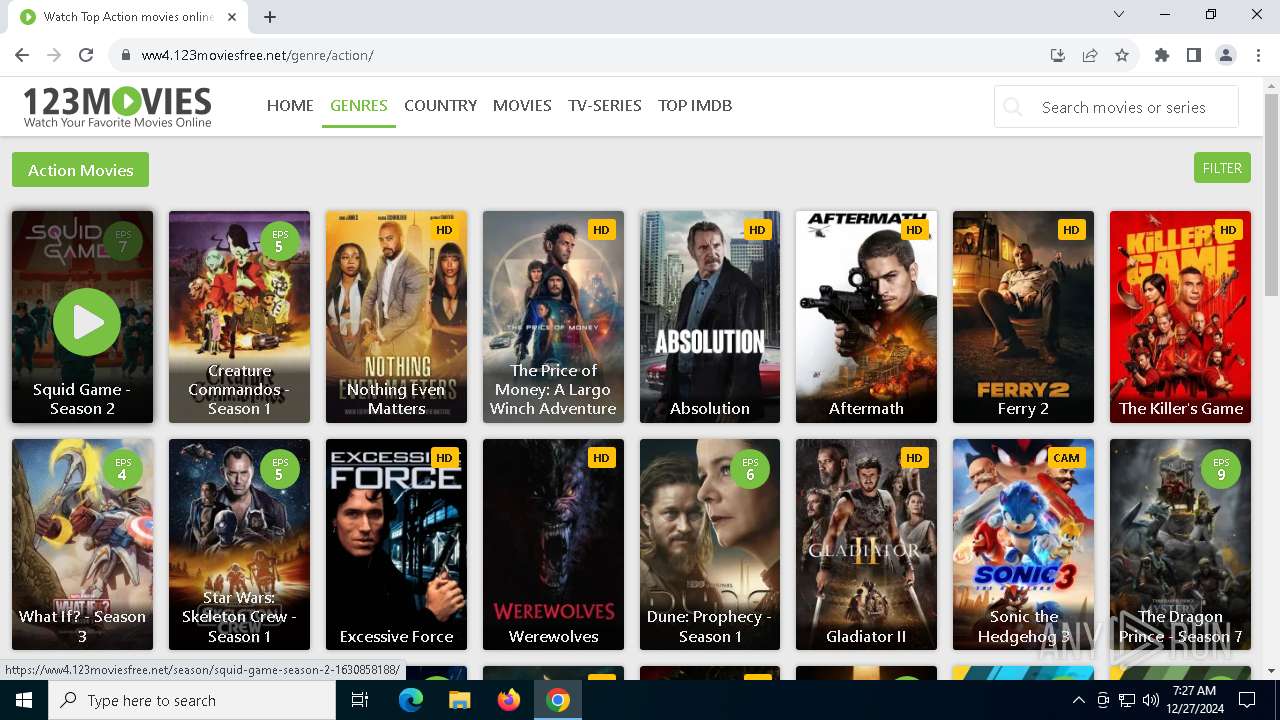Open the Gladiator II poster
Screen dimensions: 1280x720
pos(866,544)
